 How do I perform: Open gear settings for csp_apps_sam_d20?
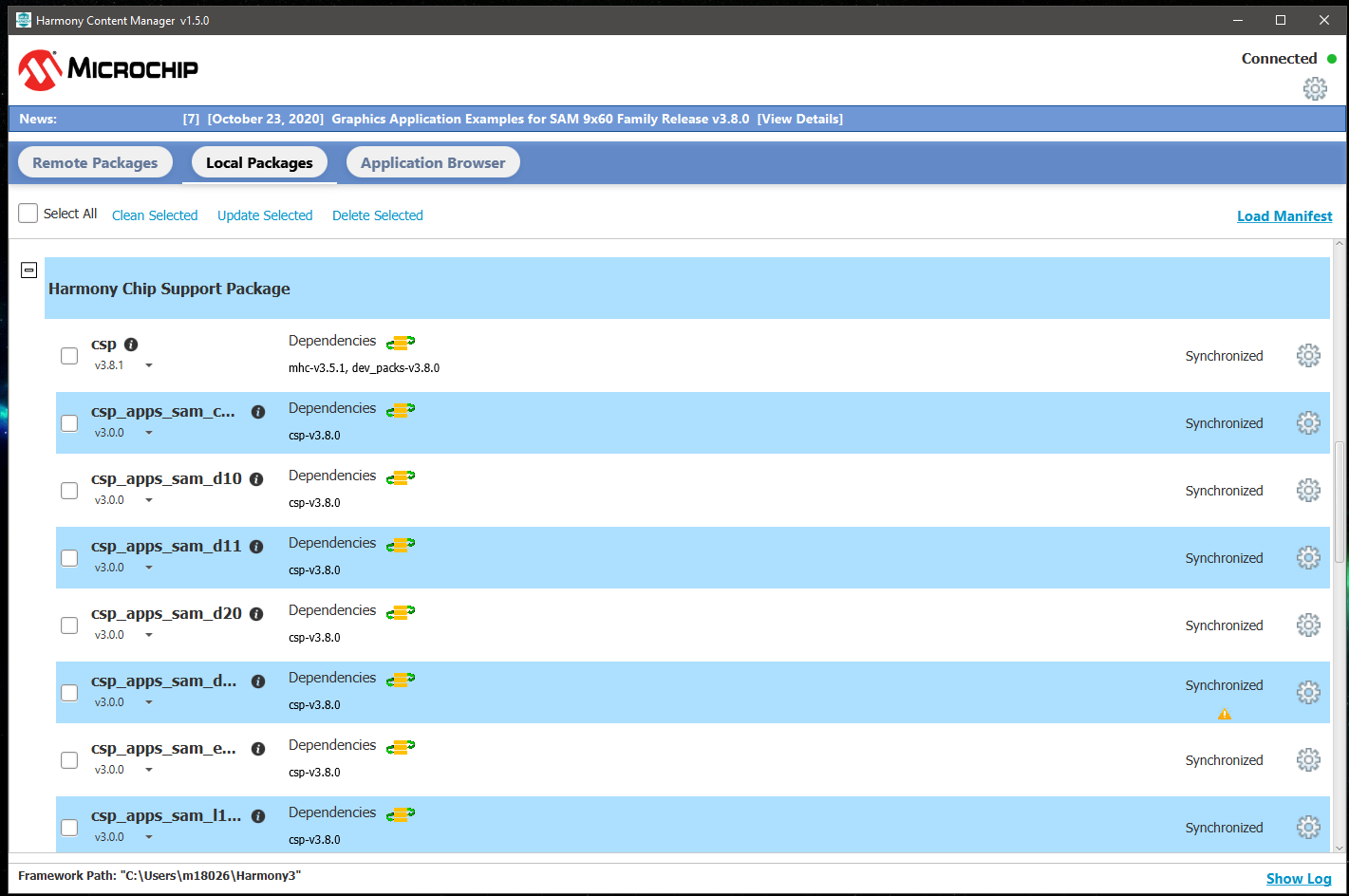pyautogui.click(x=1308, y=625)
